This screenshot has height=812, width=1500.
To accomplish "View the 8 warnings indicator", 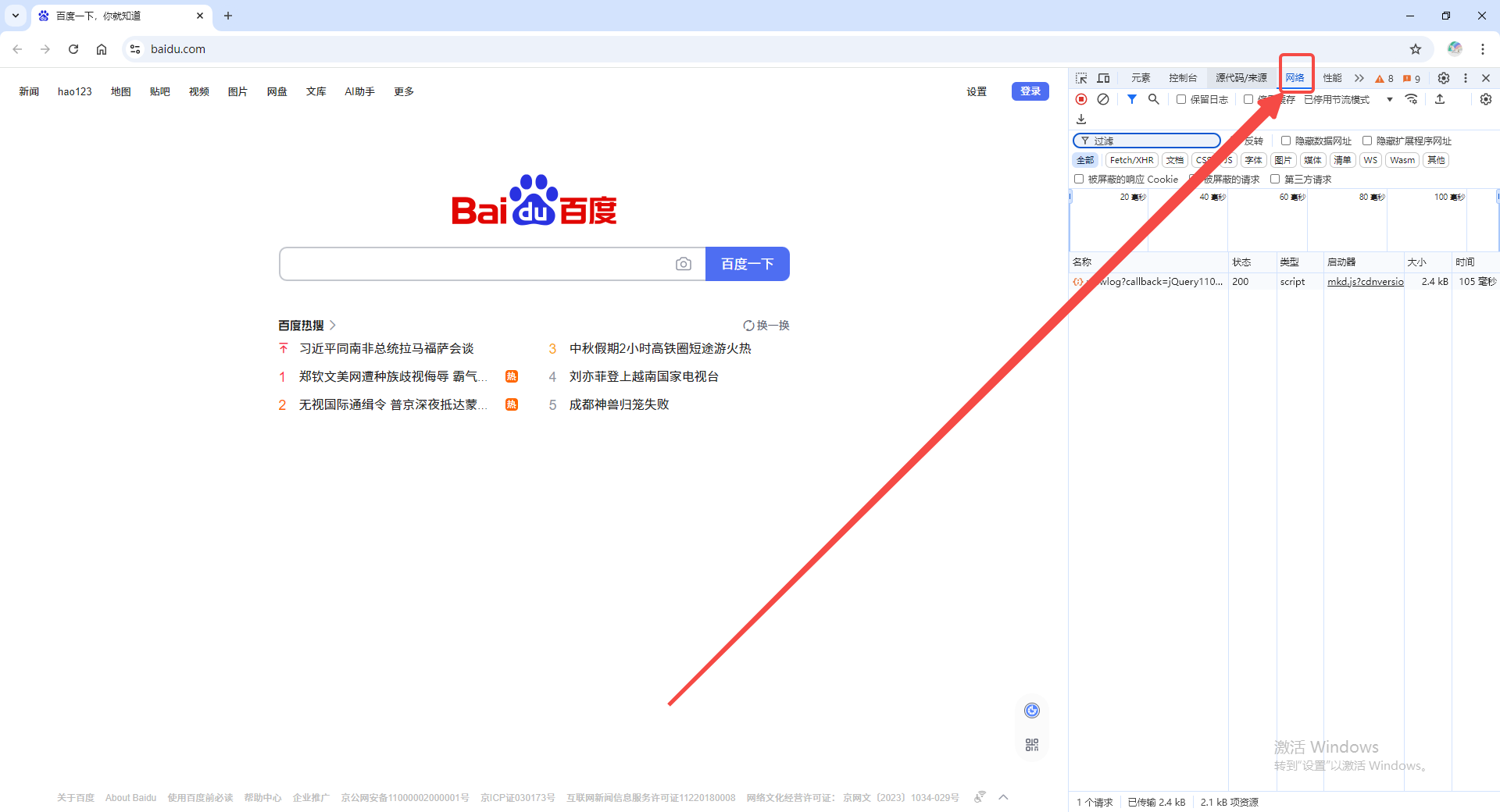I will tap(1384, 78).
